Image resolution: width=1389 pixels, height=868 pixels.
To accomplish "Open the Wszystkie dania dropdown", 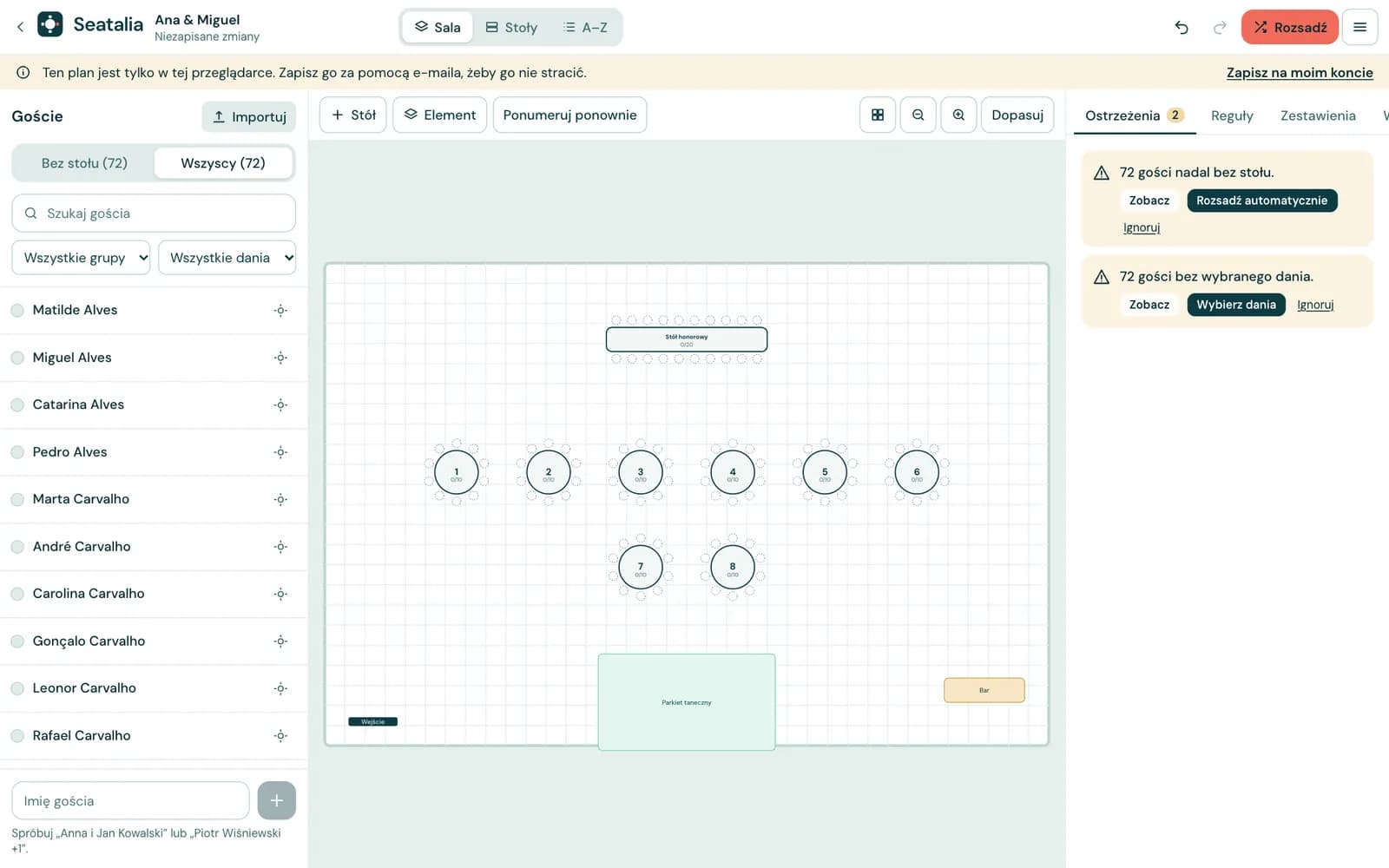I will point(227,258).
